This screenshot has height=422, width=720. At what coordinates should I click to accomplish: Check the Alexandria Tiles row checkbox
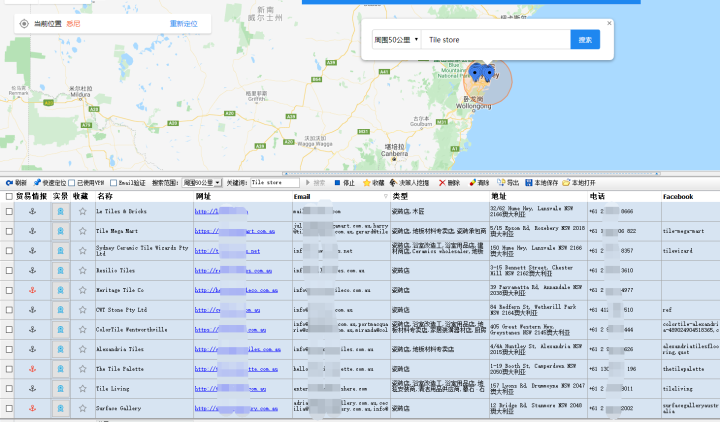point(9,349)
